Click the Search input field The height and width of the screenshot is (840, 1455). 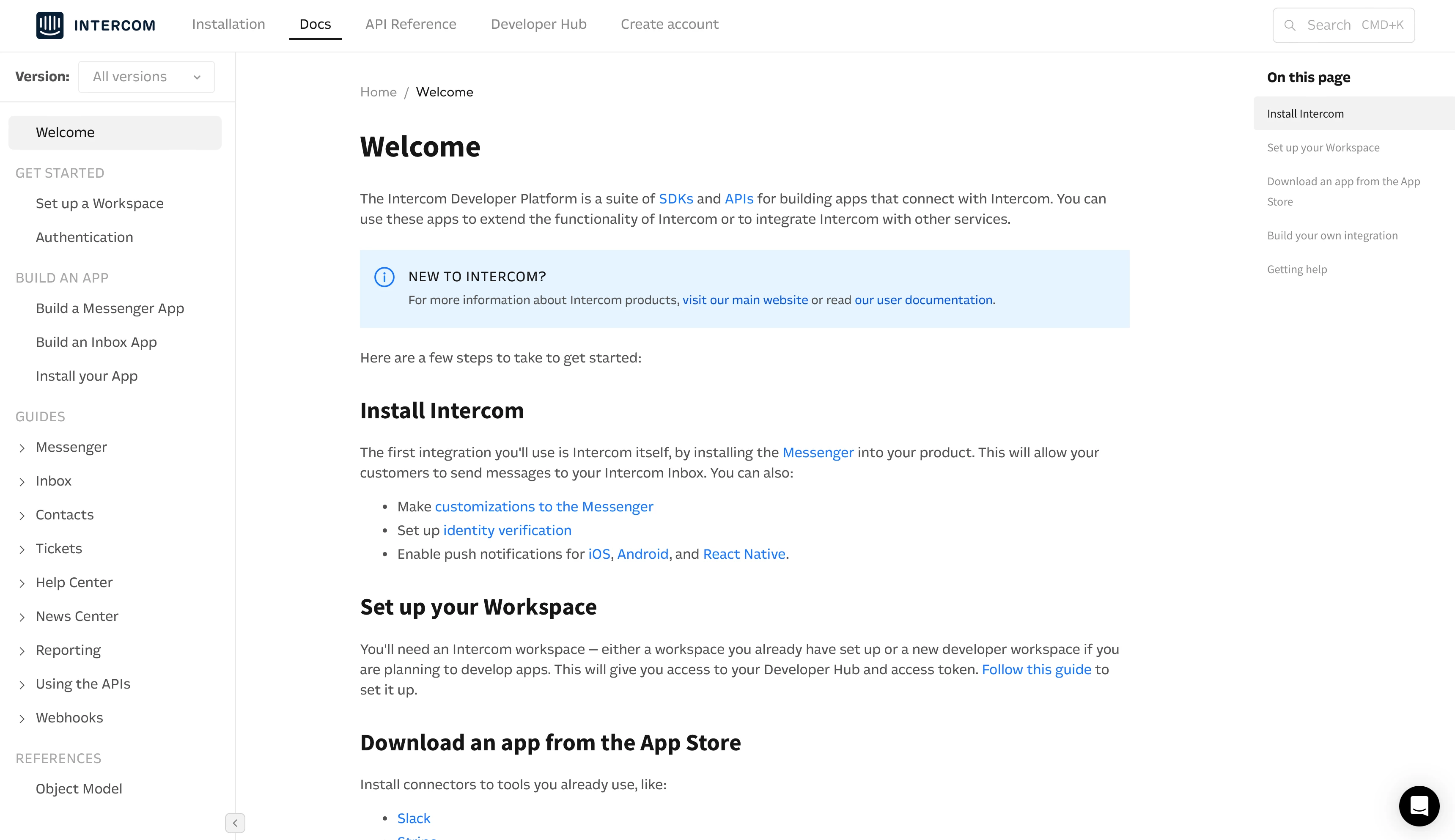pos(1344,25)
